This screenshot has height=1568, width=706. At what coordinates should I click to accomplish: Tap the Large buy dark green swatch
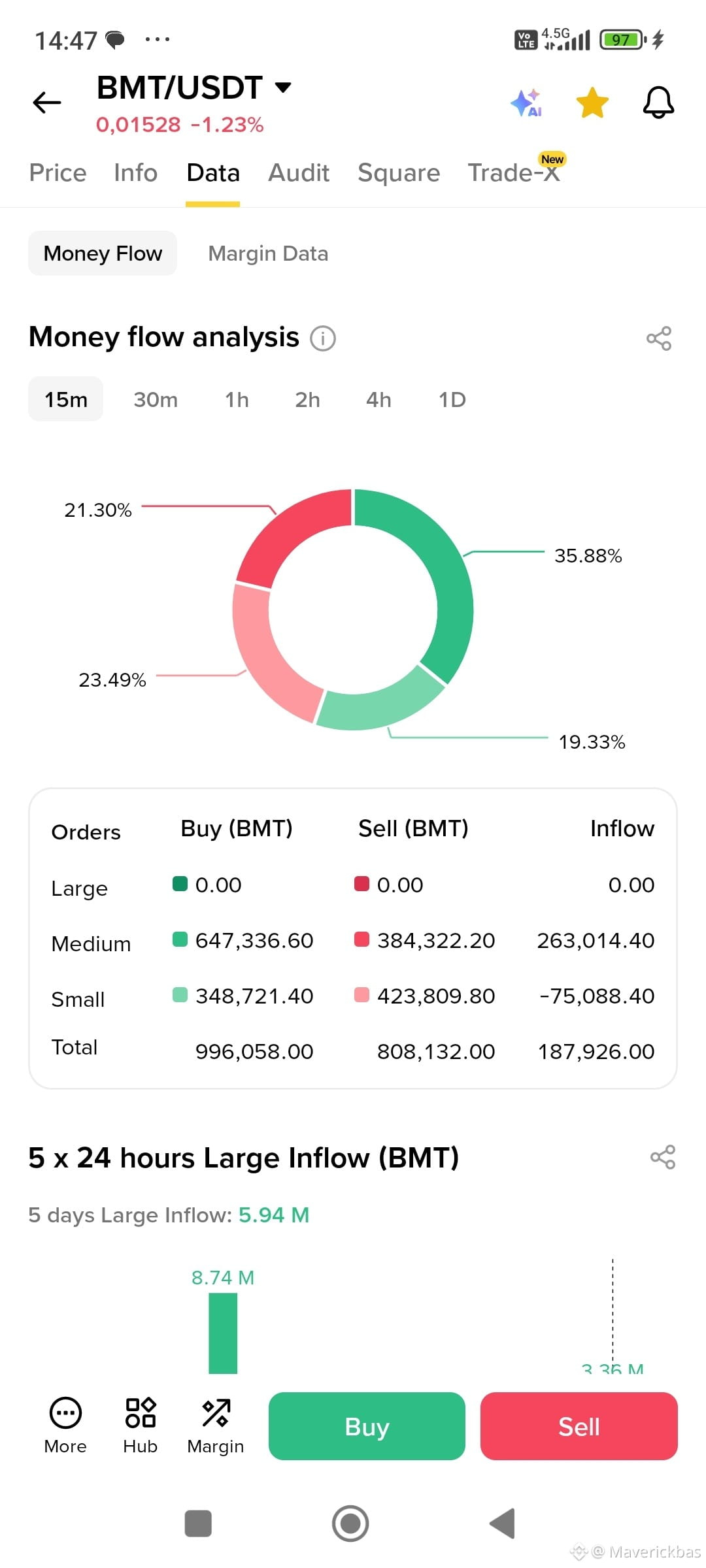pos(180,884)
